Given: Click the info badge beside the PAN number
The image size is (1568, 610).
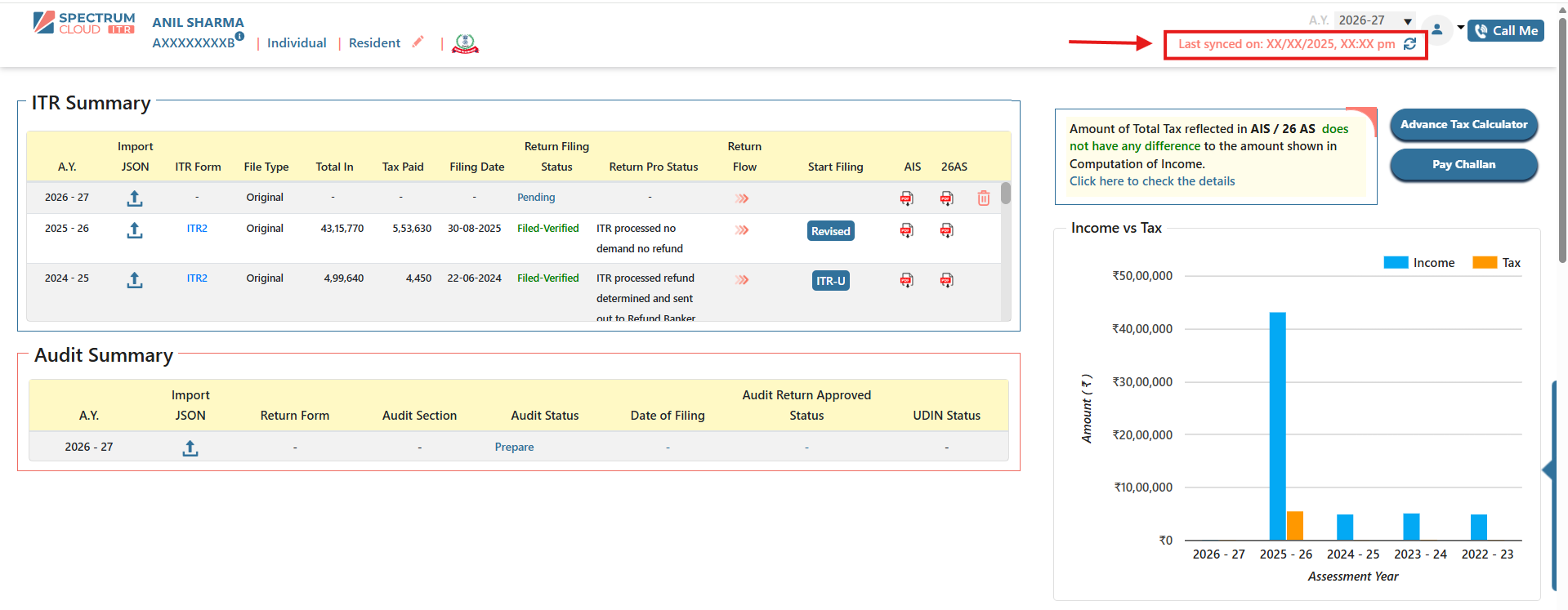Looking at the screenshot, I should [x=239, y=36].
